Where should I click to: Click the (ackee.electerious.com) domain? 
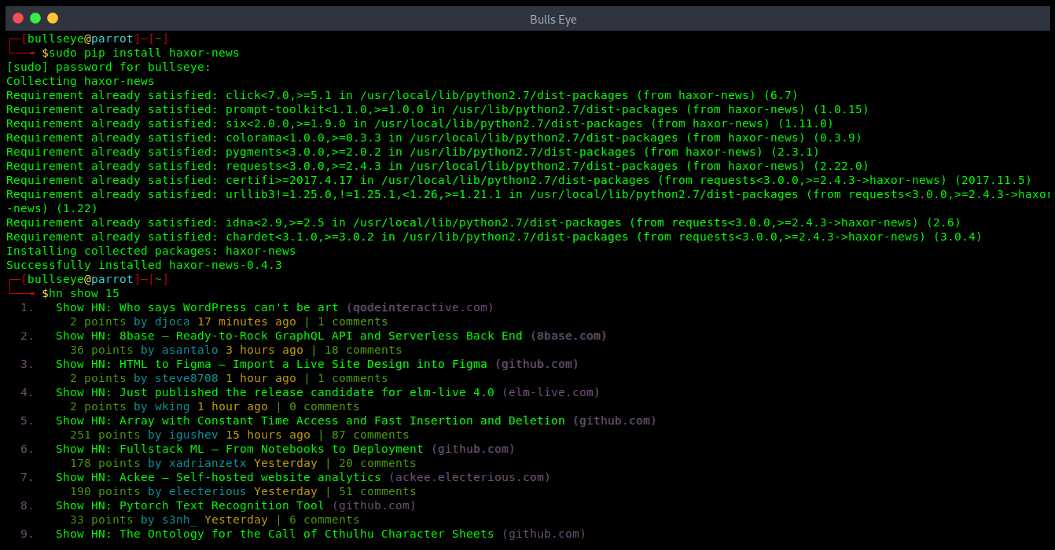469,477
